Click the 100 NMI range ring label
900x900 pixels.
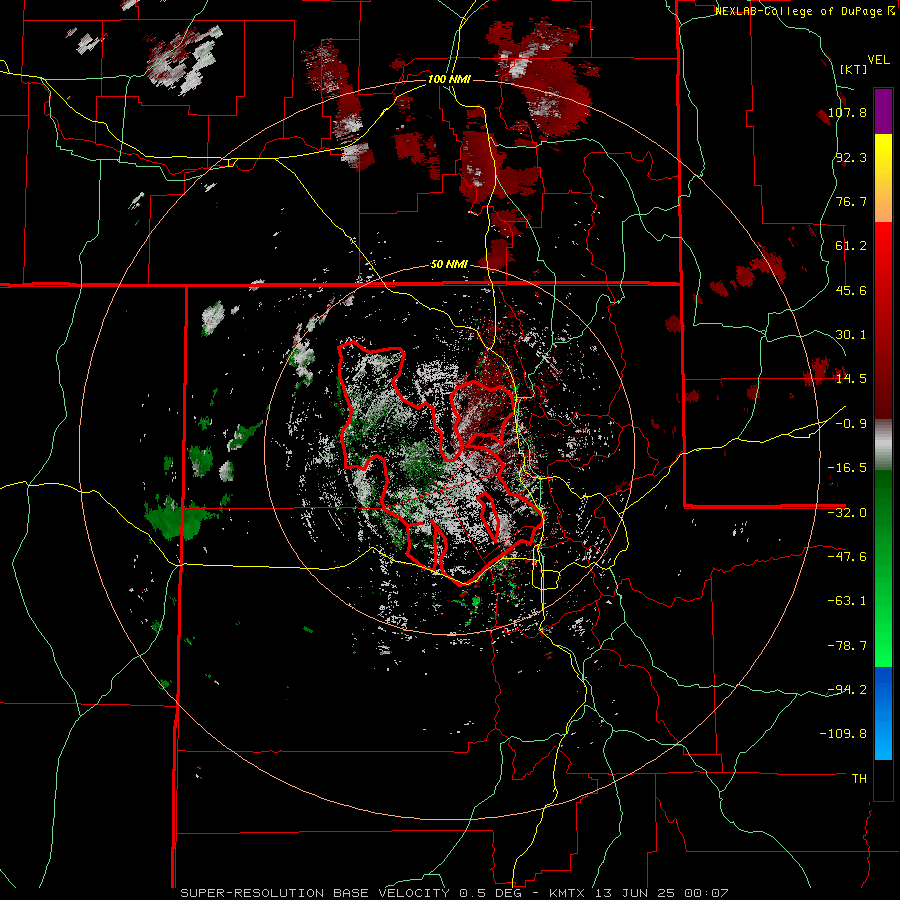449,79
